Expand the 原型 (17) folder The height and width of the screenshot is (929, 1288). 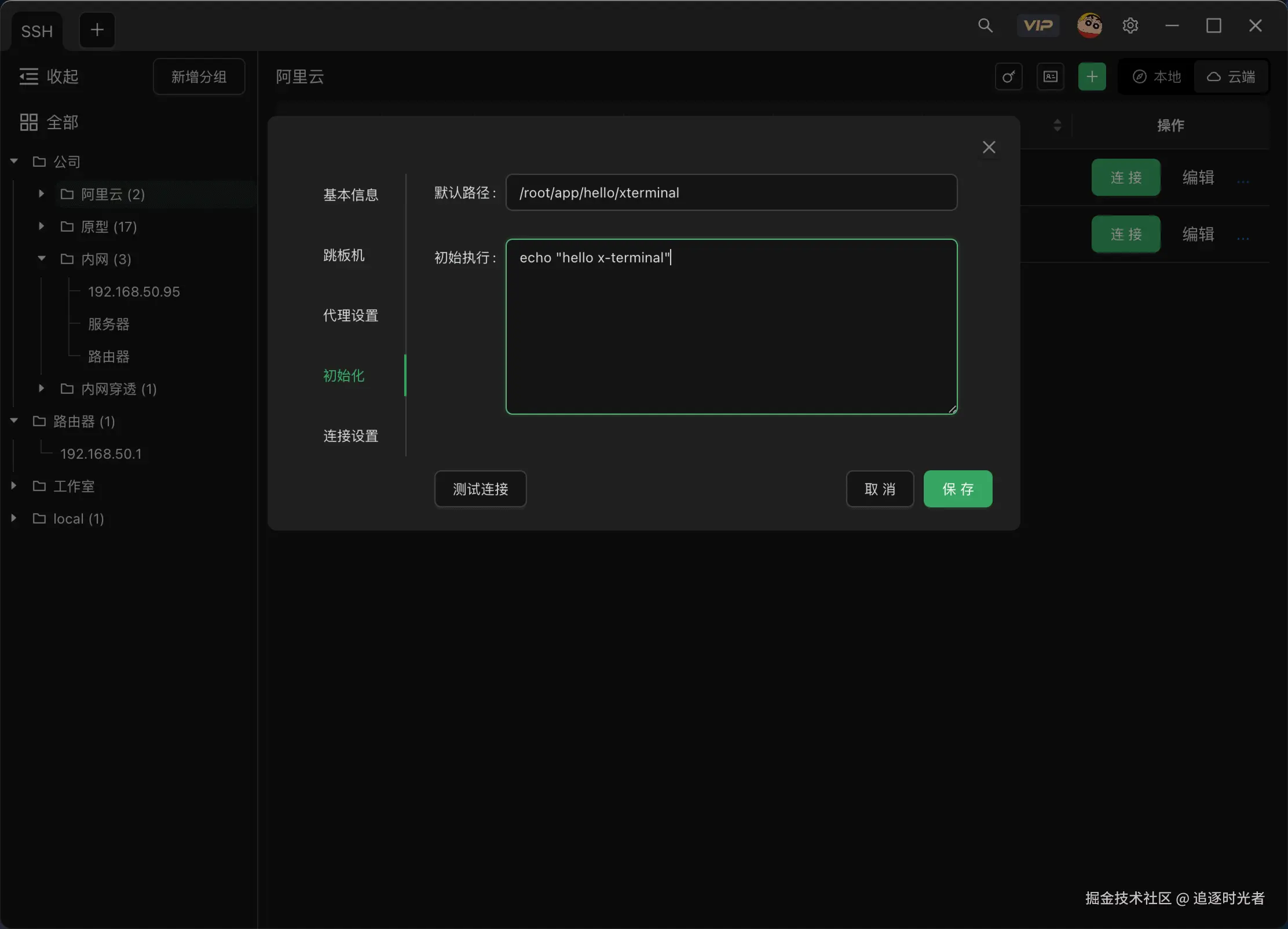[41, 226]
